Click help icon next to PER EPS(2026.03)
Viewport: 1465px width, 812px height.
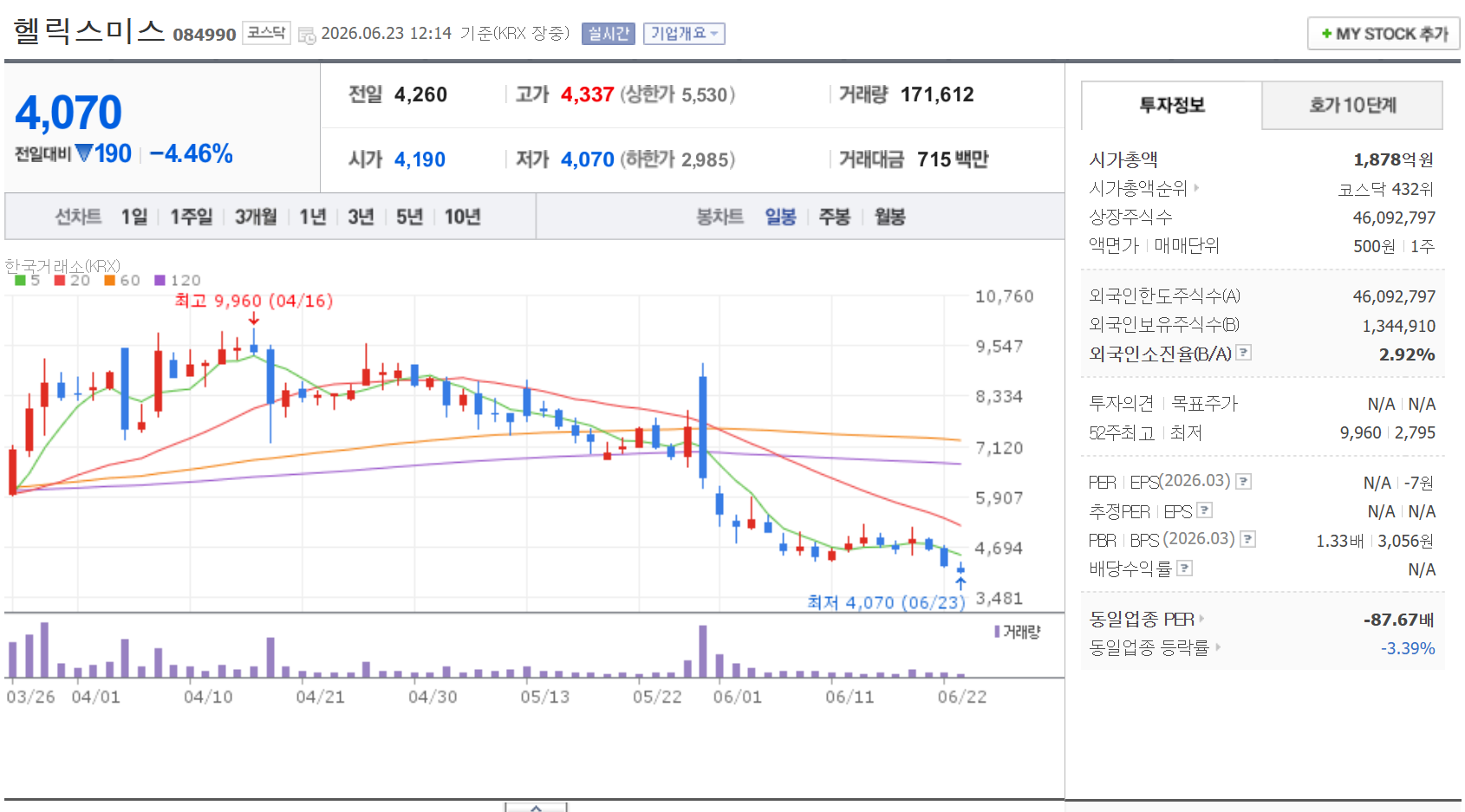tap(1243, 481)
